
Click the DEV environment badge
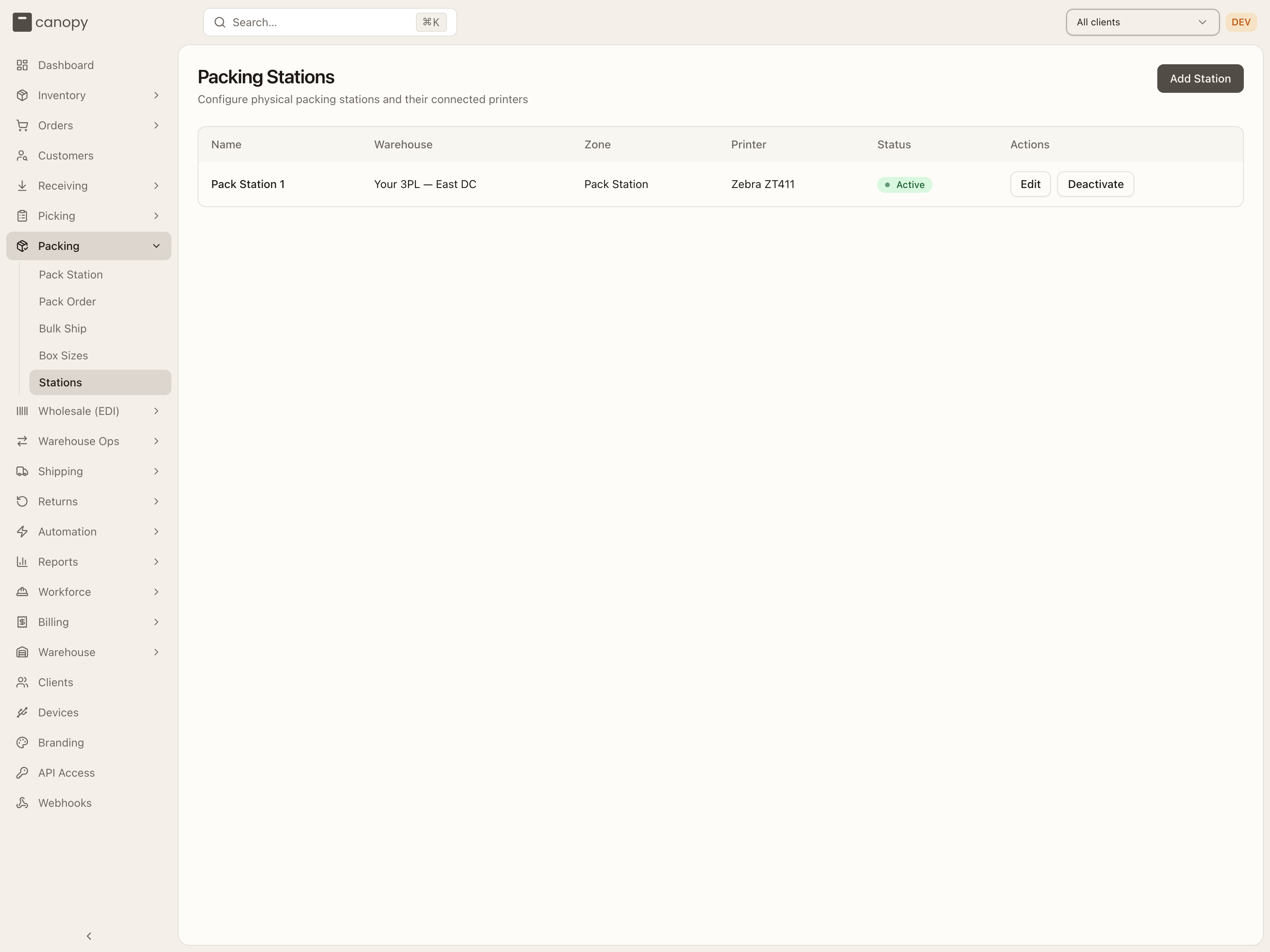pos(1241,22)
